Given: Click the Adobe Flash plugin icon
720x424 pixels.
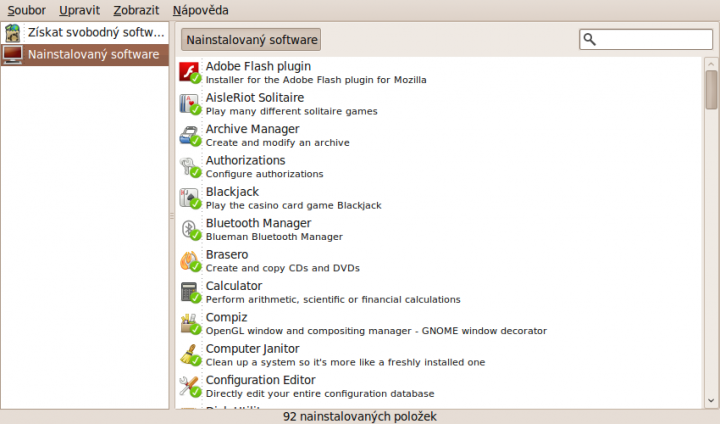Looking at the screenshot, I should tap(190, 73).
